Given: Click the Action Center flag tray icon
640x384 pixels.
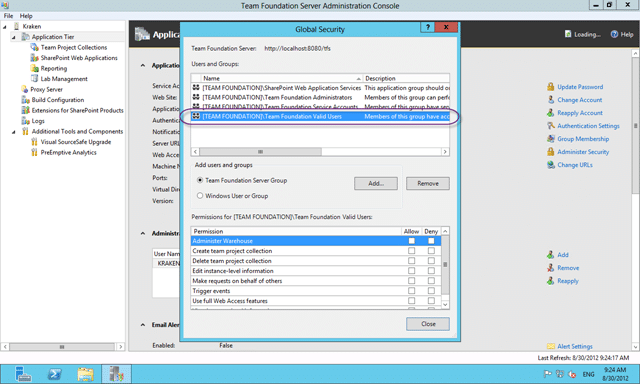Looking at the screenshot, I should coord(548,374).
